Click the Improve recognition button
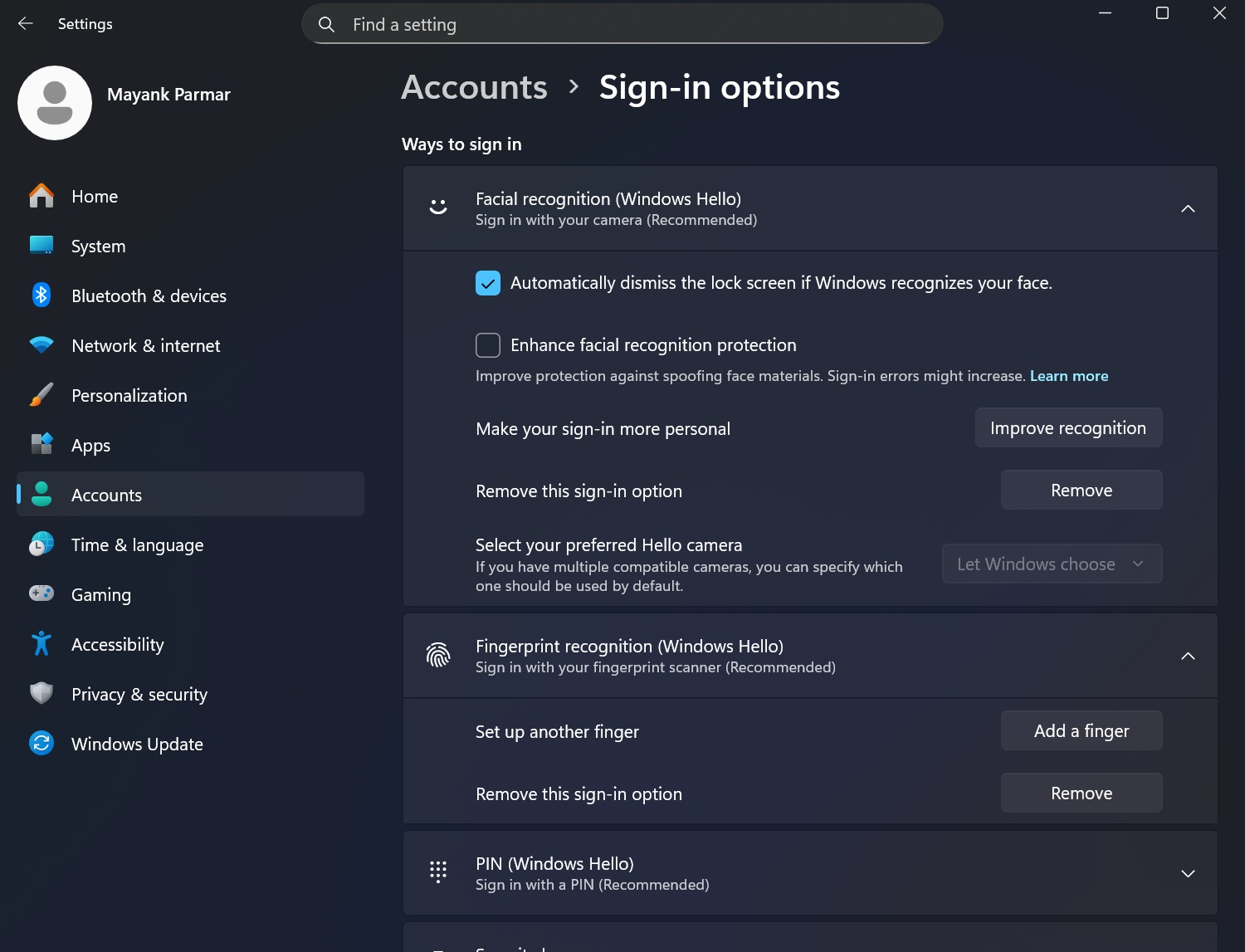Image resolution: width=1245 pixels, height=952 pixels. pyautogui.click(x=1068, y=427)
